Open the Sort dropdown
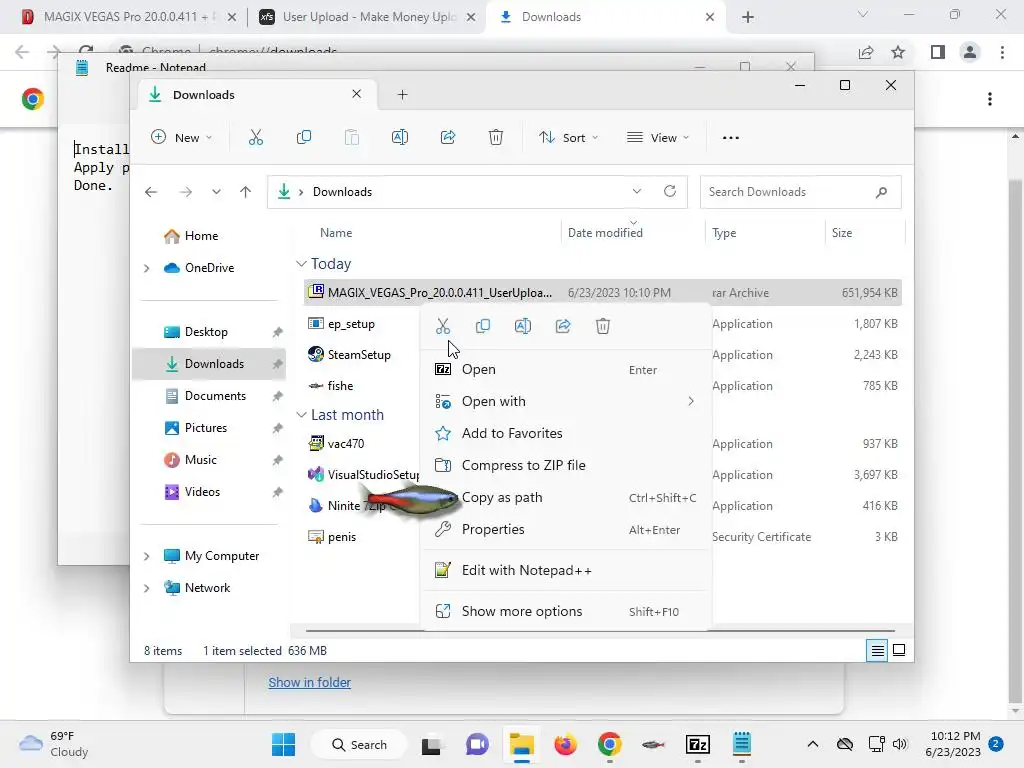Screen dimensions: 1024x768 pyautogui.click(x=568, y=137)
